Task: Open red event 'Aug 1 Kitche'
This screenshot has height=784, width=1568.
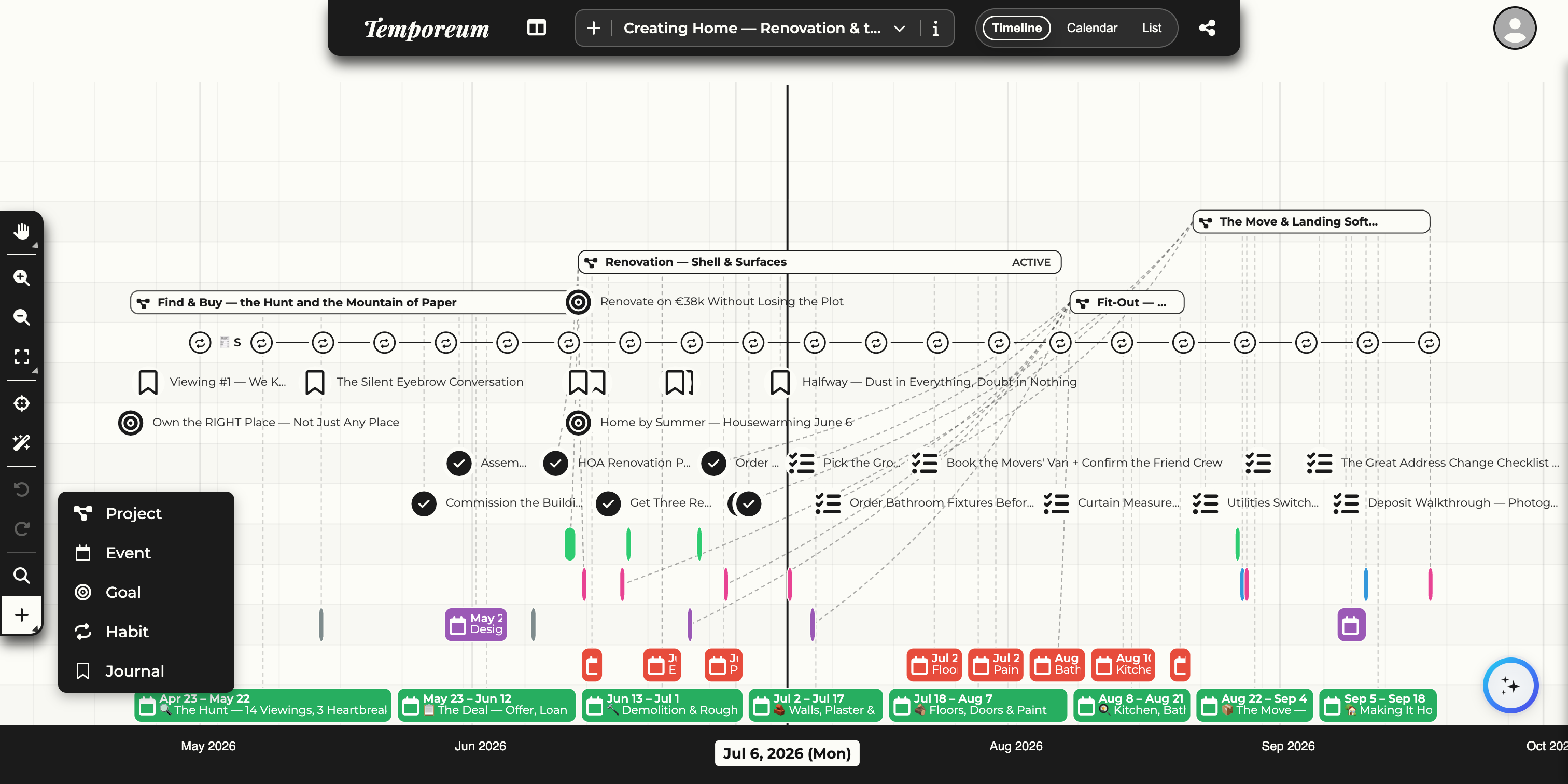Action: click(x=1123, y=665)
